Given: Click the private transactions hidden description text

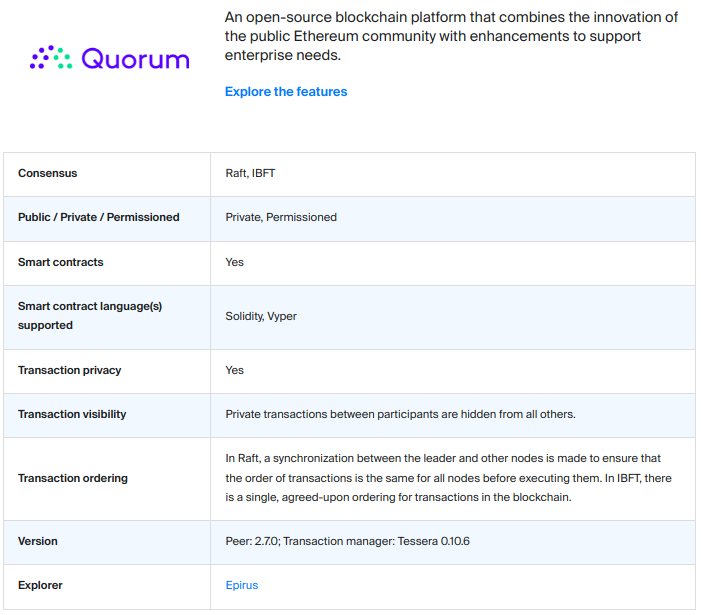Looking at the screenshot, I should pos(400,414).
